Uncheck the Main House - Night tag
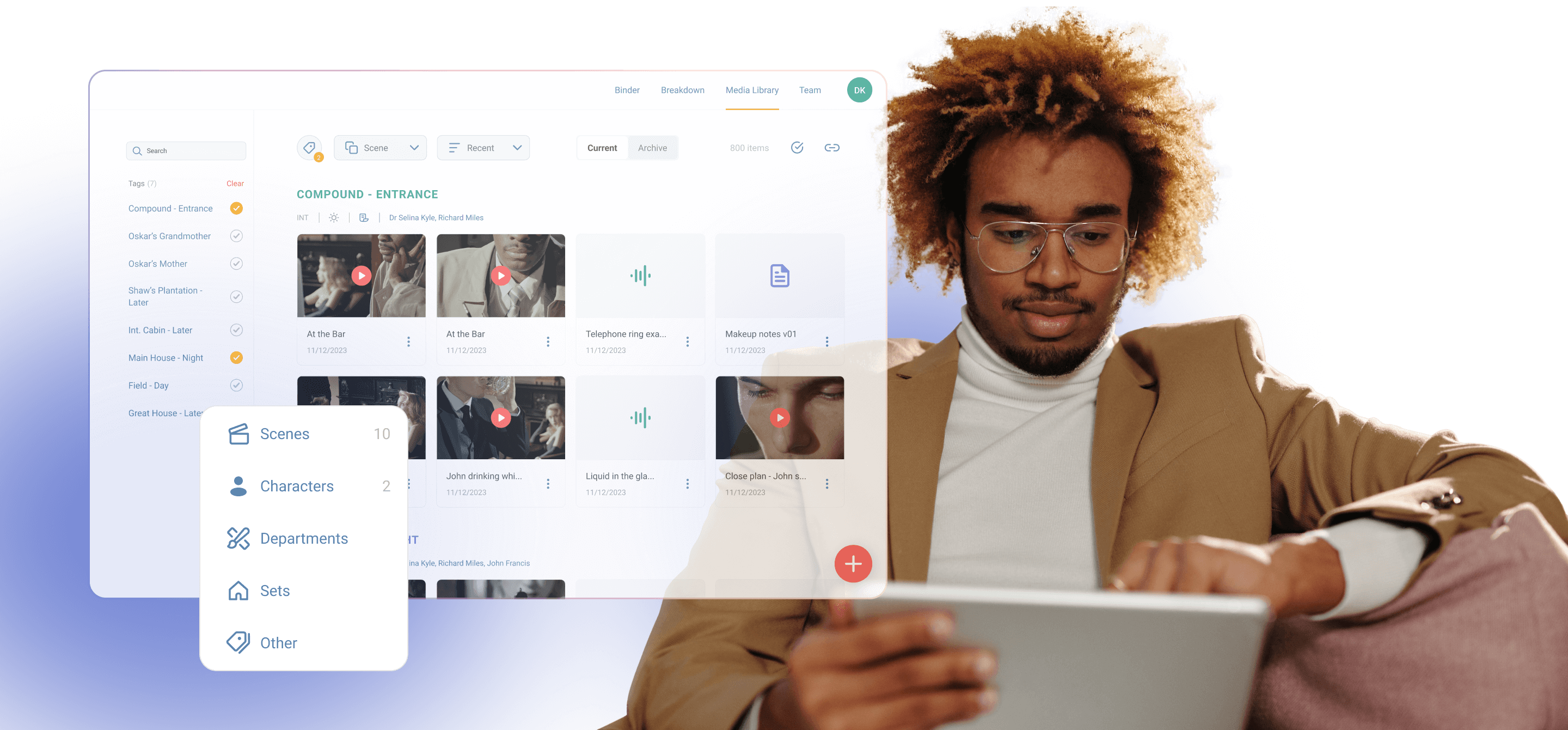This screenshot has width=1568, height=730. click(x=236, y=357)
